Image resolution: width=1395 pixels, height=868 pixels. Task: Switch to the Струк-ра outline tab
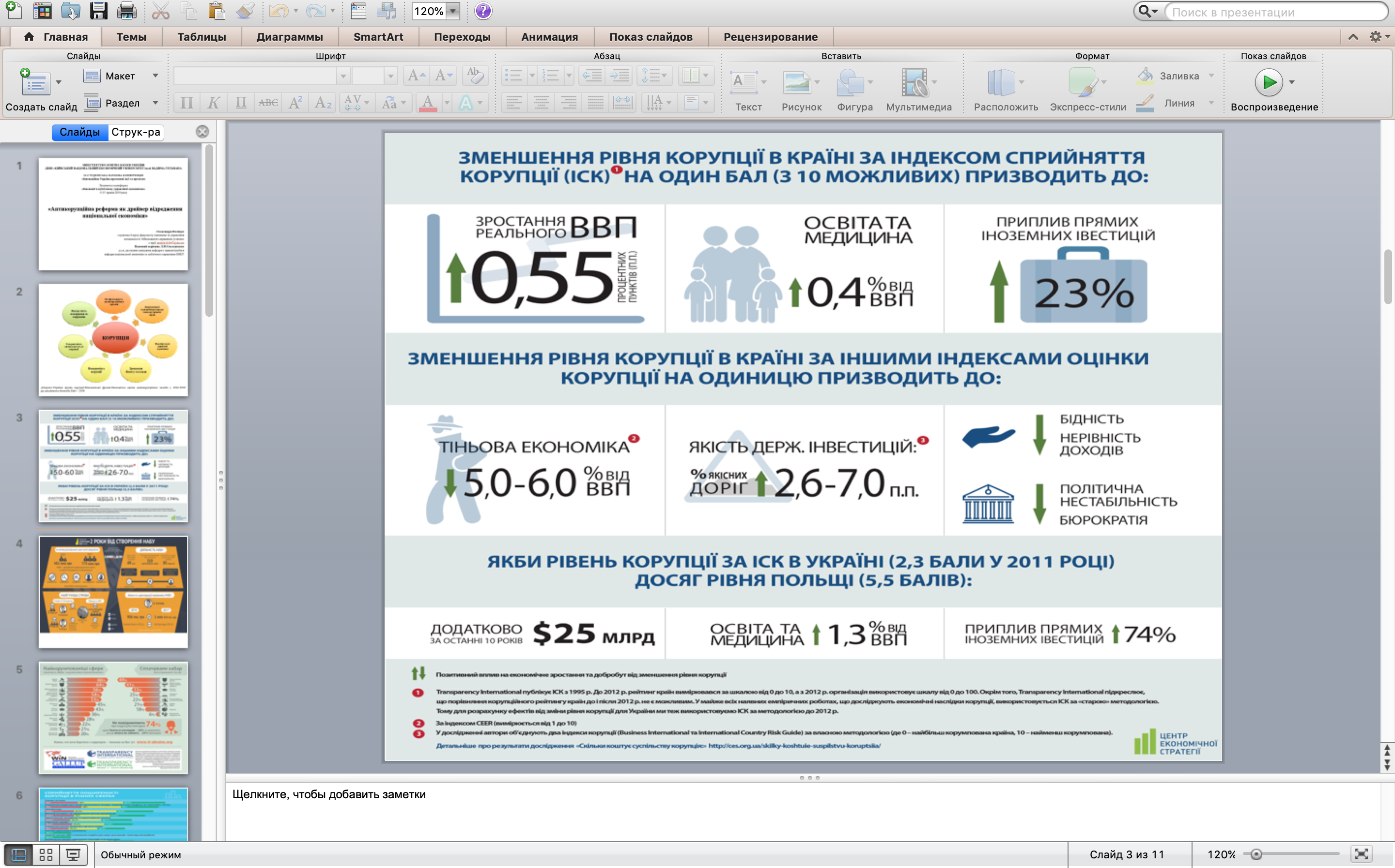pos(136,132)
